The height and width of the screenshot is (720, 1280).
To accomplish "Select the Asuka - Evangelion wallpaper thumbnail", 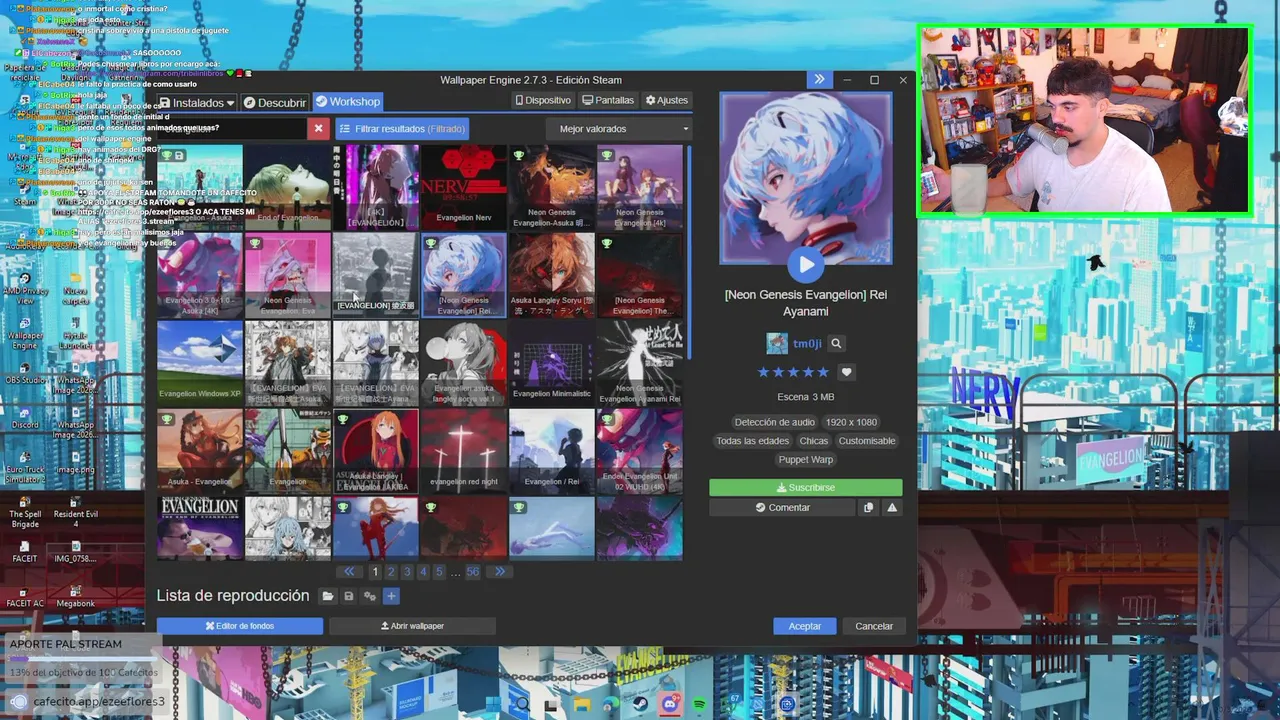I will pos(200,451).
